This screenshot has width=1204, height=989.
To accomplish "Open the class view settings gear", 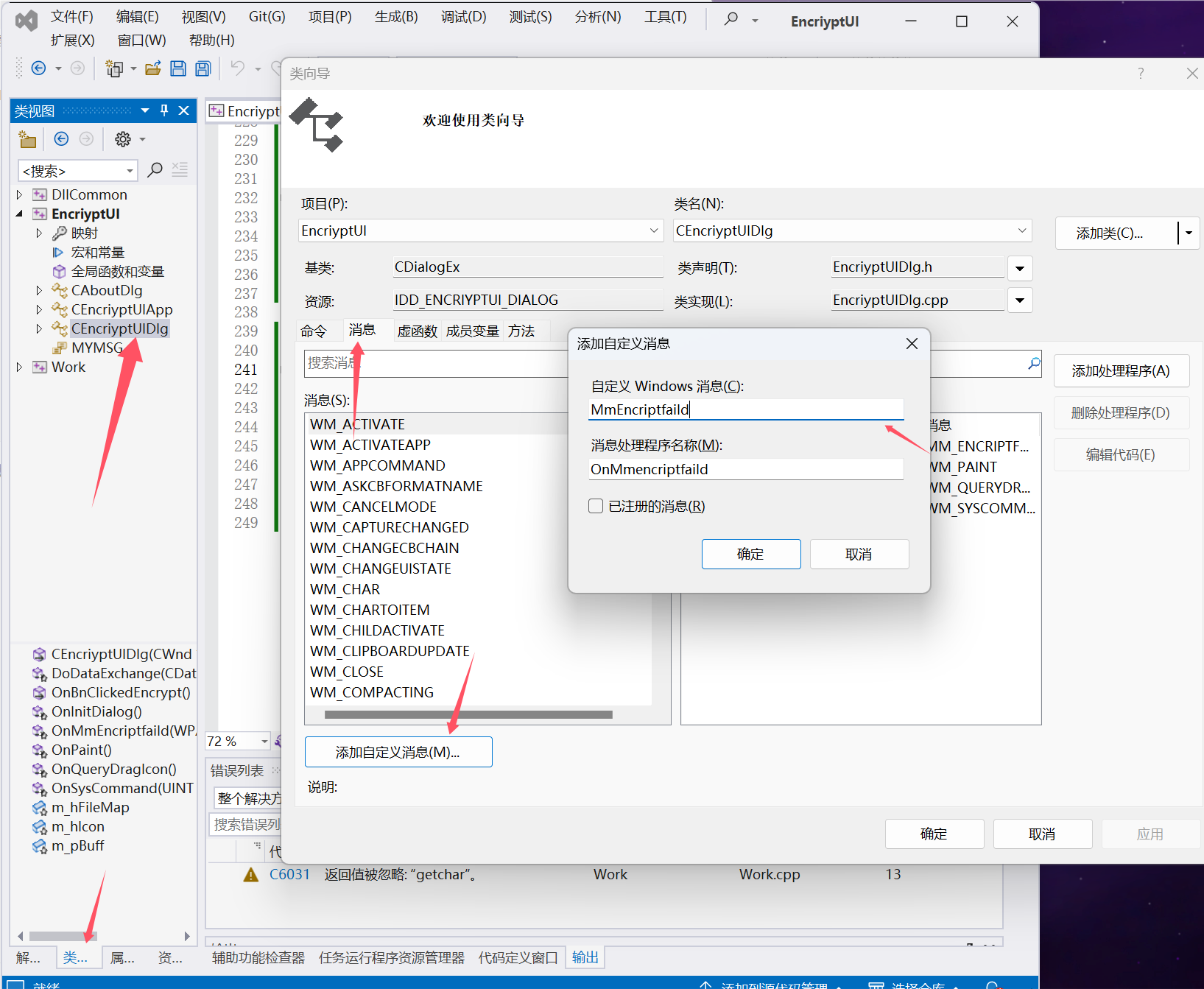I will point(123,138).
